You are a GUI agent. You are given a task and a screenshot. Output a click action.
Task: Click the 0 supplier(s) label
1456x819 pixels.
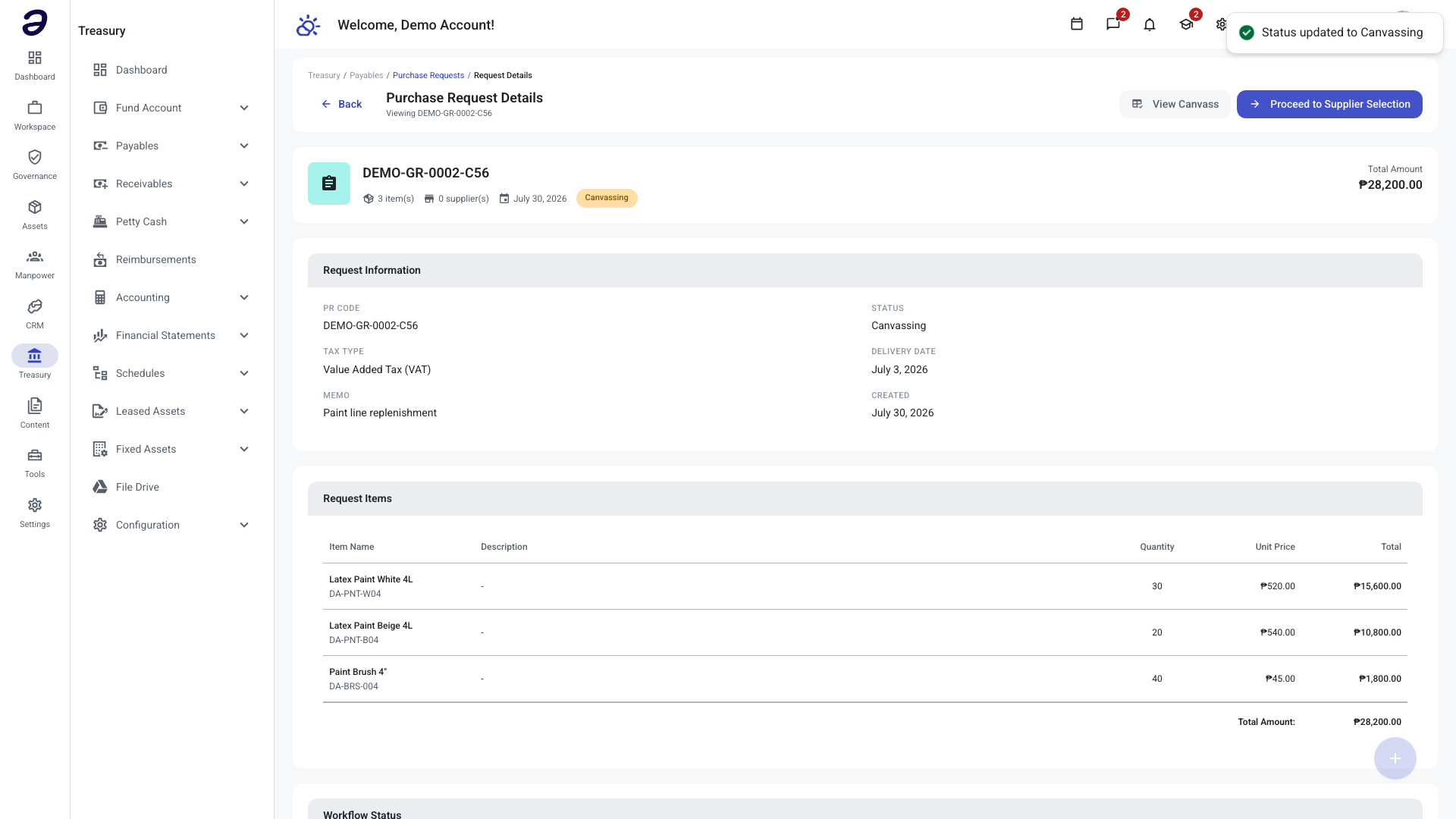tap(457, 199)
